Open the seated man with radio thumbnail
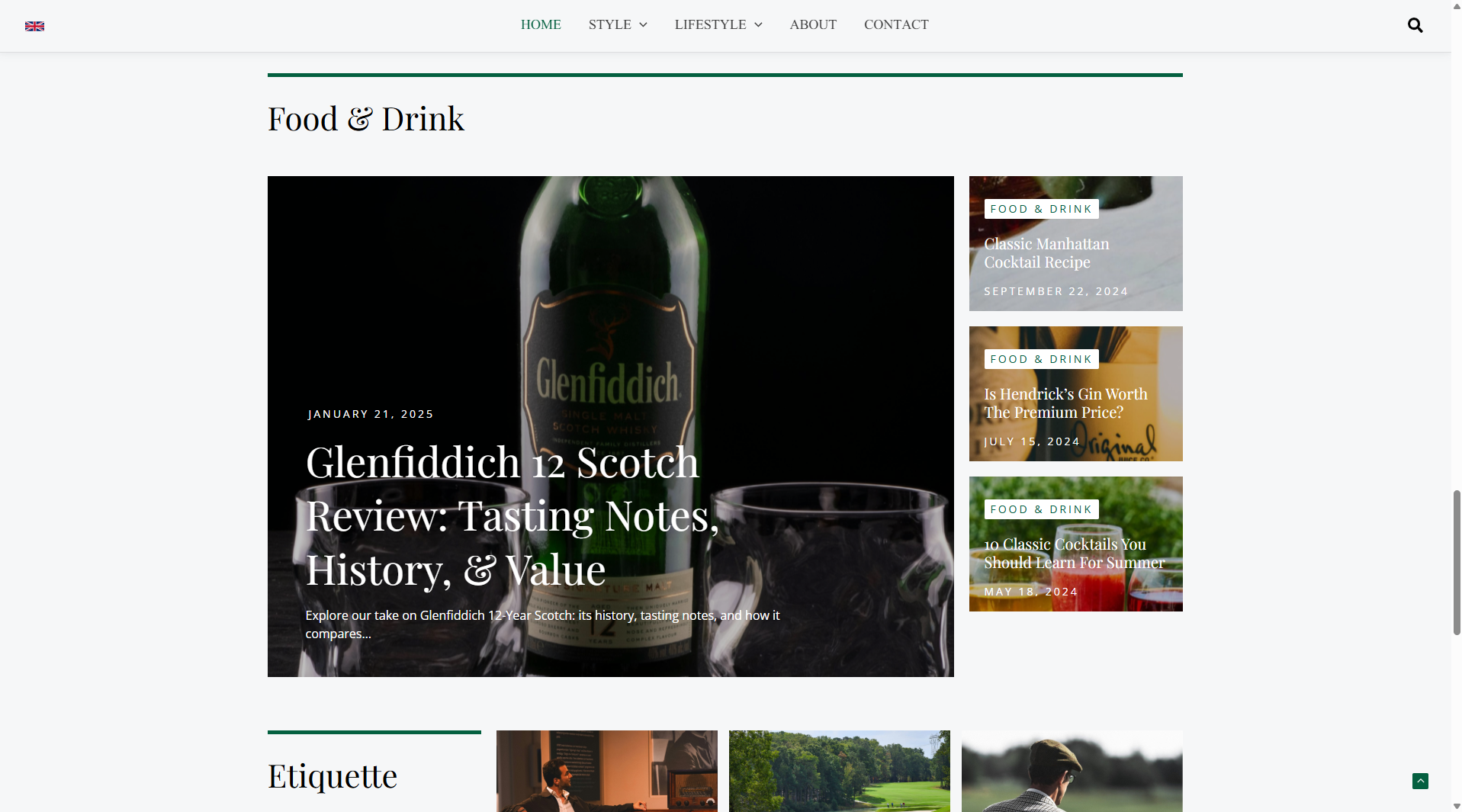This screenshot has height=812, width=1462. (x=606, y=771)
